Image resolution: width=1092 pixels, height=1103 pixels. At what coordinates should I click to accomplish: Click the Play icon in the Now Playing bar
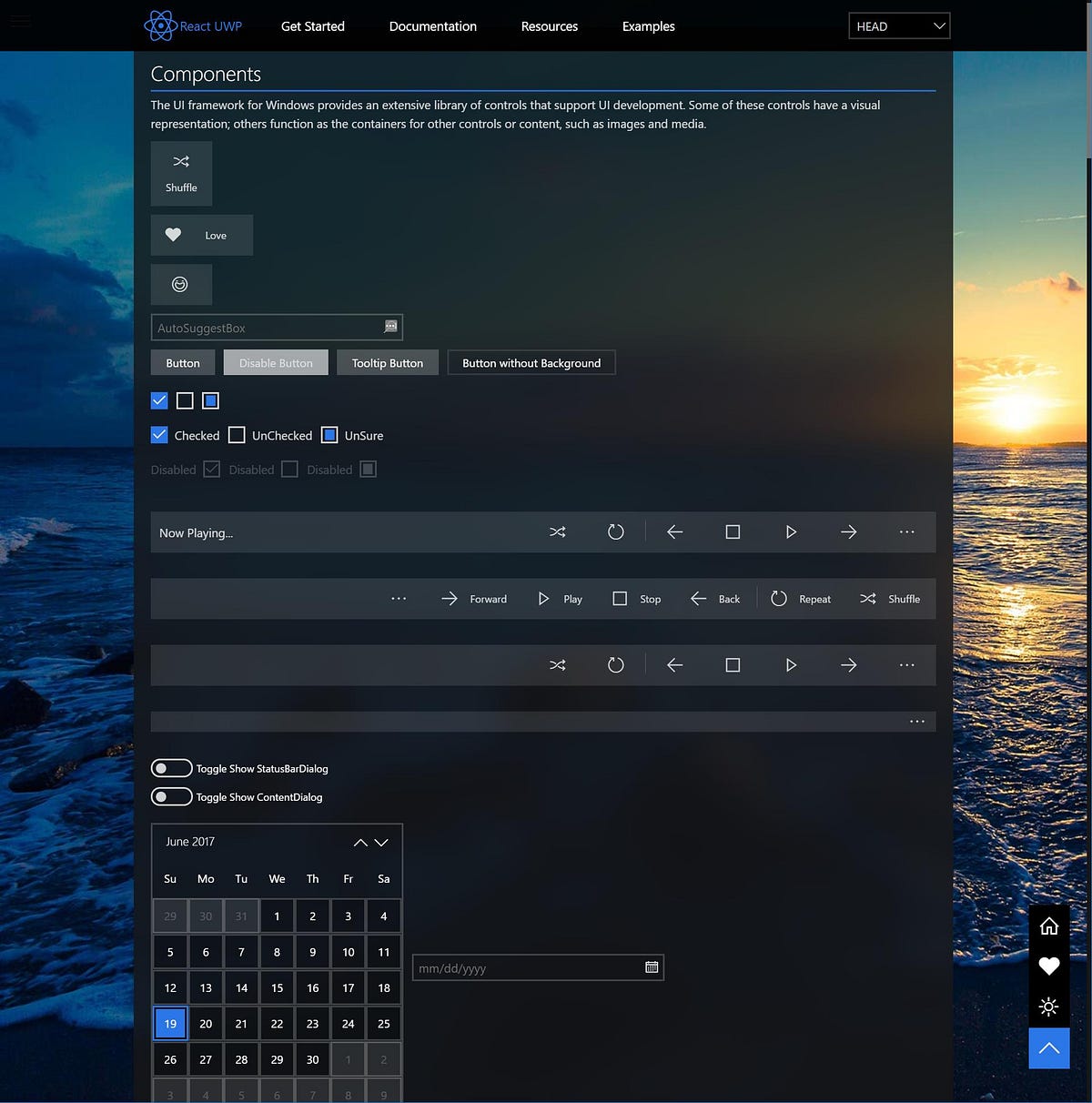(791, 531)
